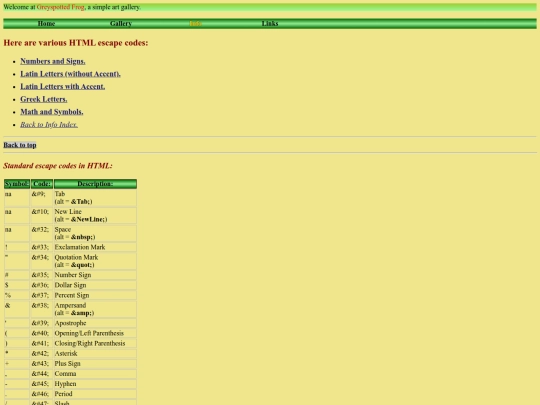Select the &#37; code cell
The height and width of the screenshot is (405, 540).
pyautogui.click(x=42, y=295)
